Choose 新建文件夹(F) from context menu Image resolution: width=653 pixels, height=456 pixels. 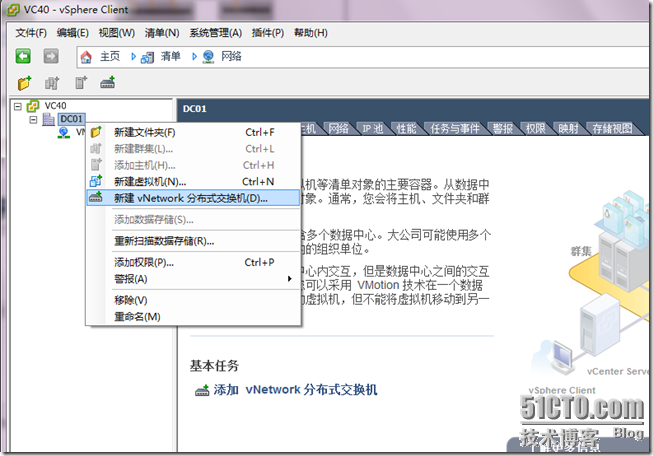[x=193, y=132]
